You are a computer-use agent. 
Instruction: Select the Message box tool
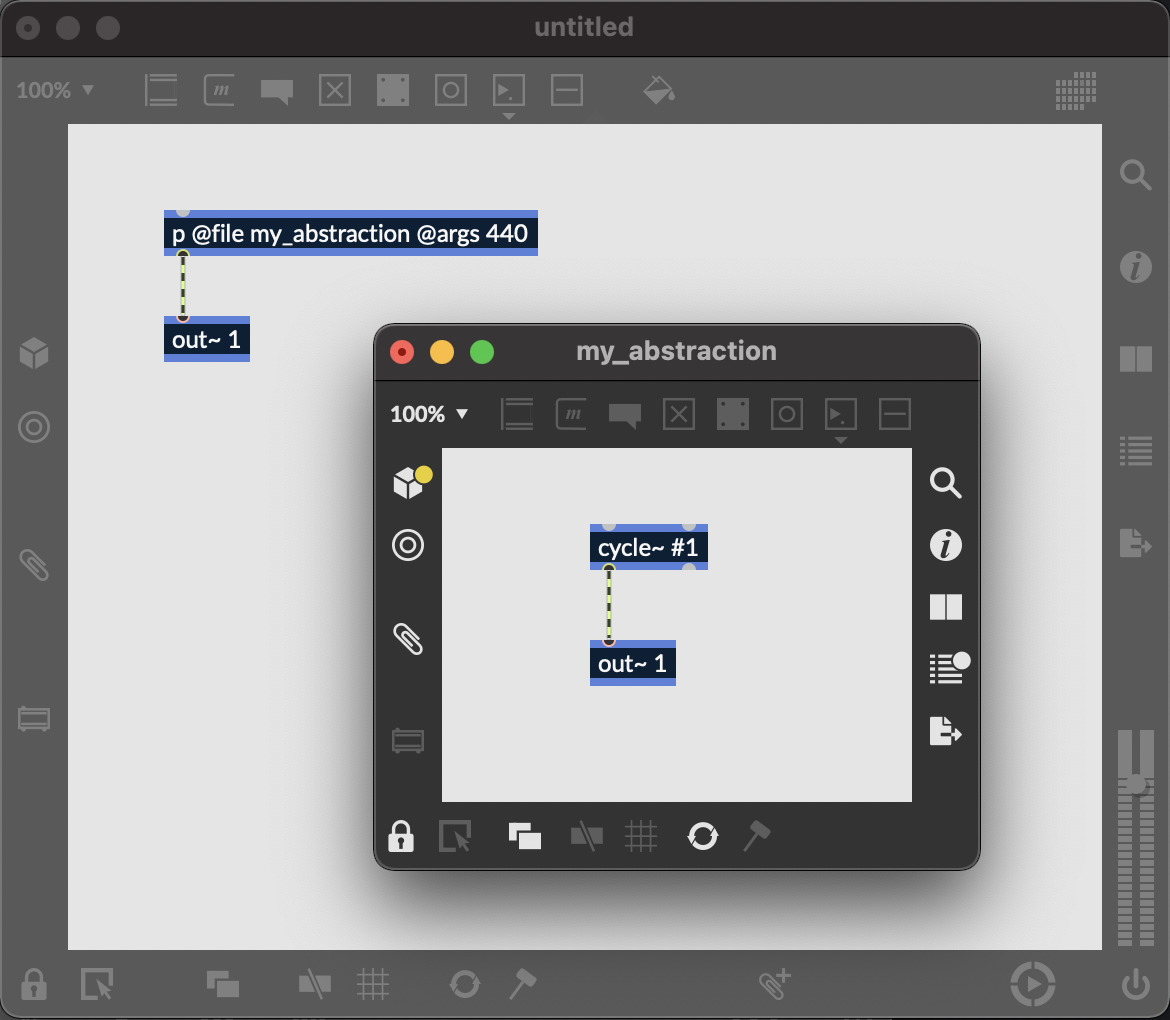pyautogui.click(x=218, y=90)
